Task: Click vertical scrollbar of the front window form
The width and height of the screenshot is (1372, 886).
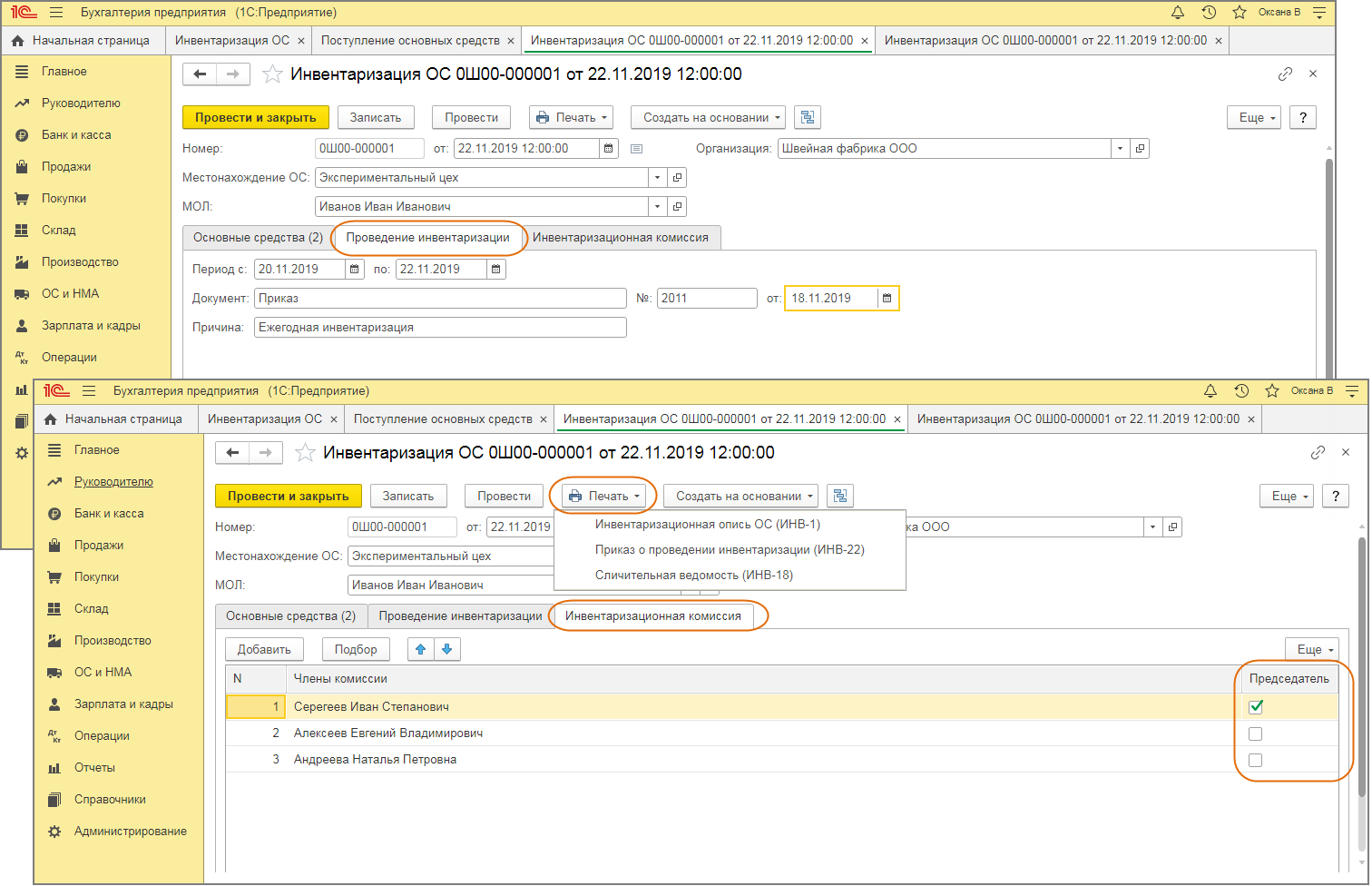Action: pyautogui.click(x=1361, y=667)
